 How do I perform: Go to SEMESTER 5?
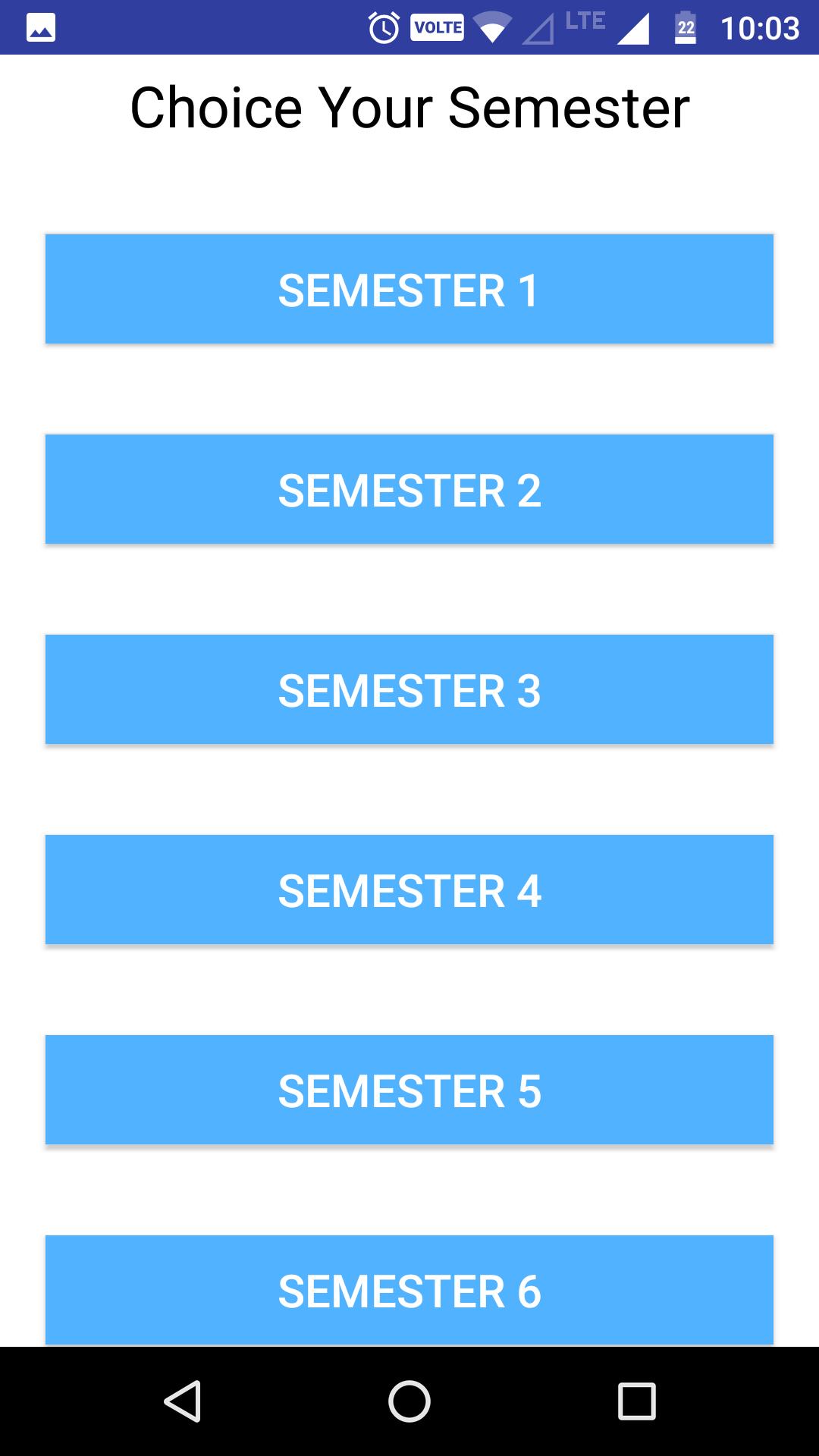pyautogui.click(x=409, y=1090)
